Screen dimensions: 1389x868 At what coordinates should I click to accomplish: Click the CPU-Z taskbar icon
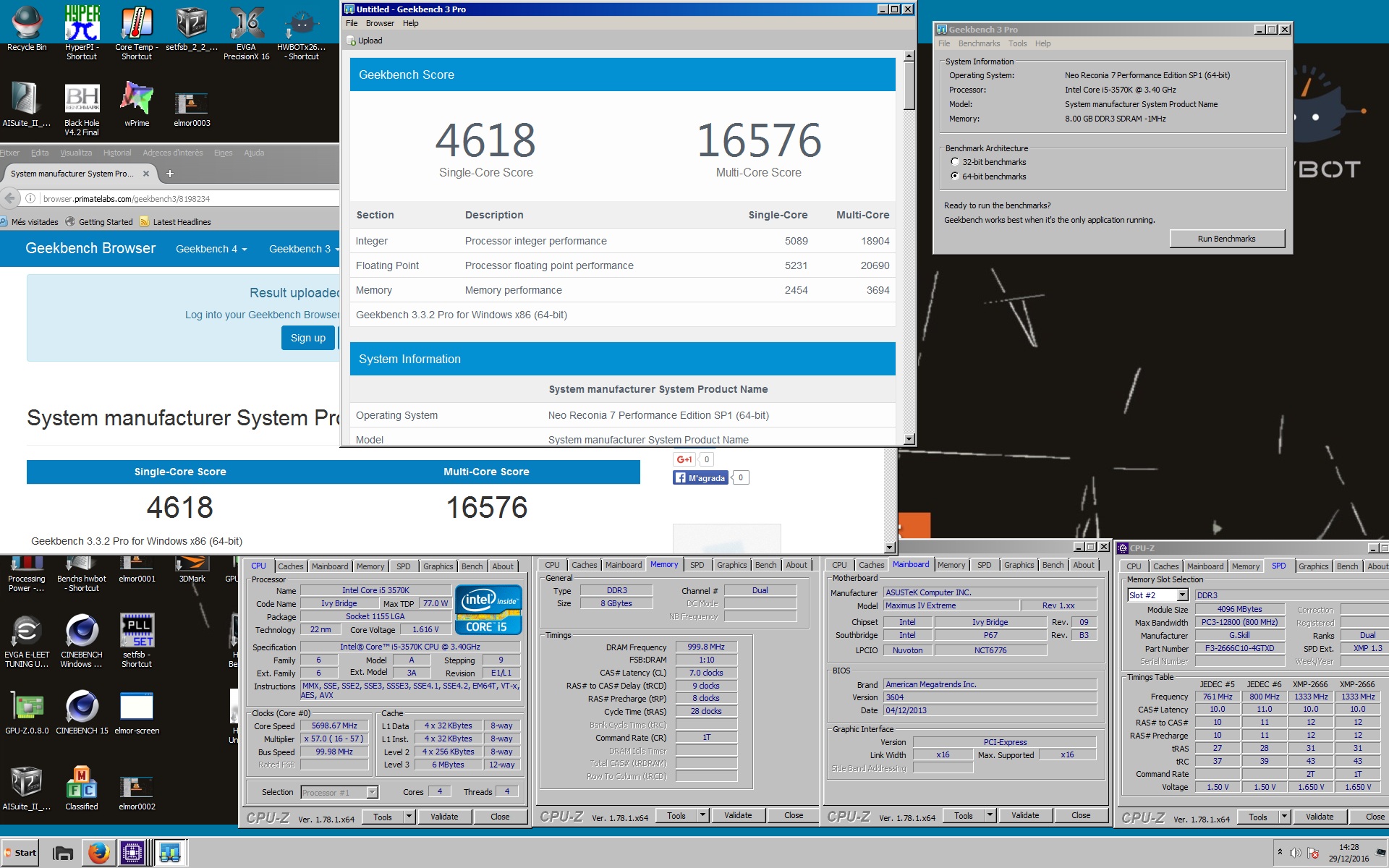[133, 853]
